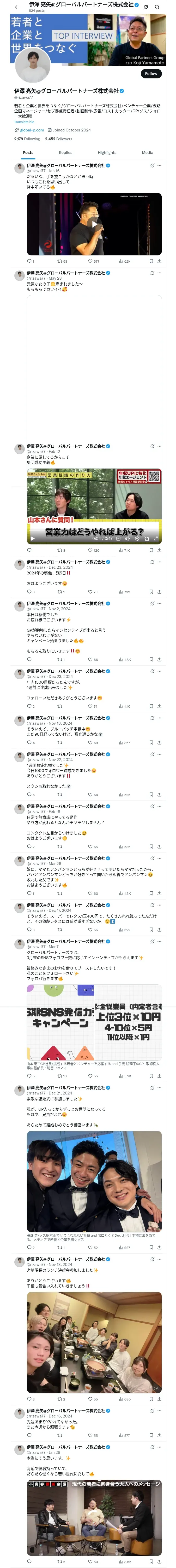The width and height of the screenshot is (176, 1568).
Task: Switch to the Replies tab
Action: coord(65,153)
